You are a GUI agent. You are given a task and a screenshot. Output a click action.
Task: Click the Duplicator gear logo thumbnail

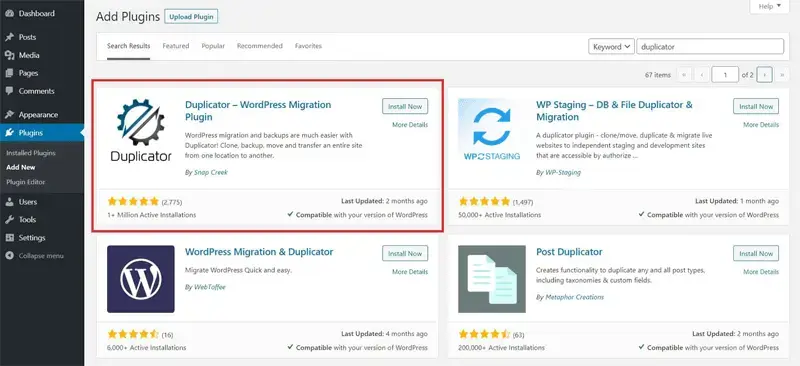(141, 131)
